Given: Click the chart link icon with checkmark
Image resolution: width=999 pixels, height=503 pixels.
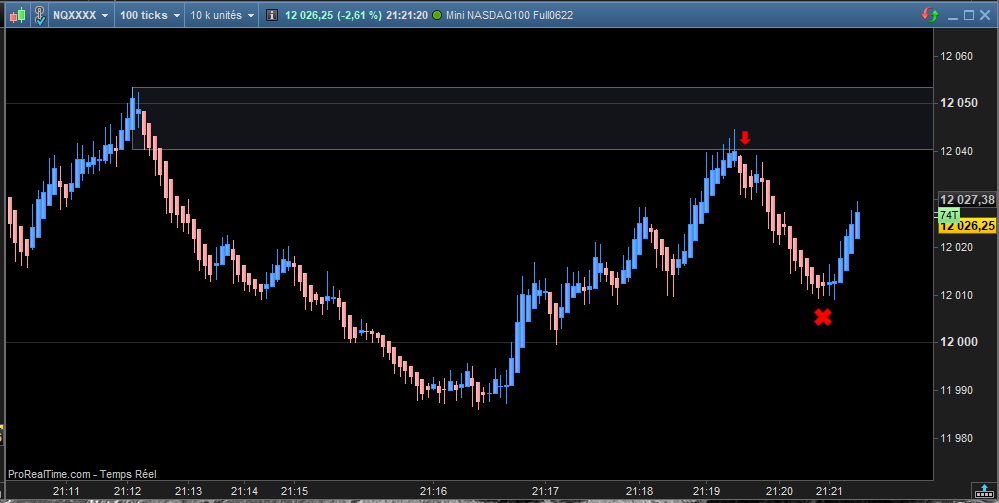Looking at the screenshot, I should (x=40, y=15).
